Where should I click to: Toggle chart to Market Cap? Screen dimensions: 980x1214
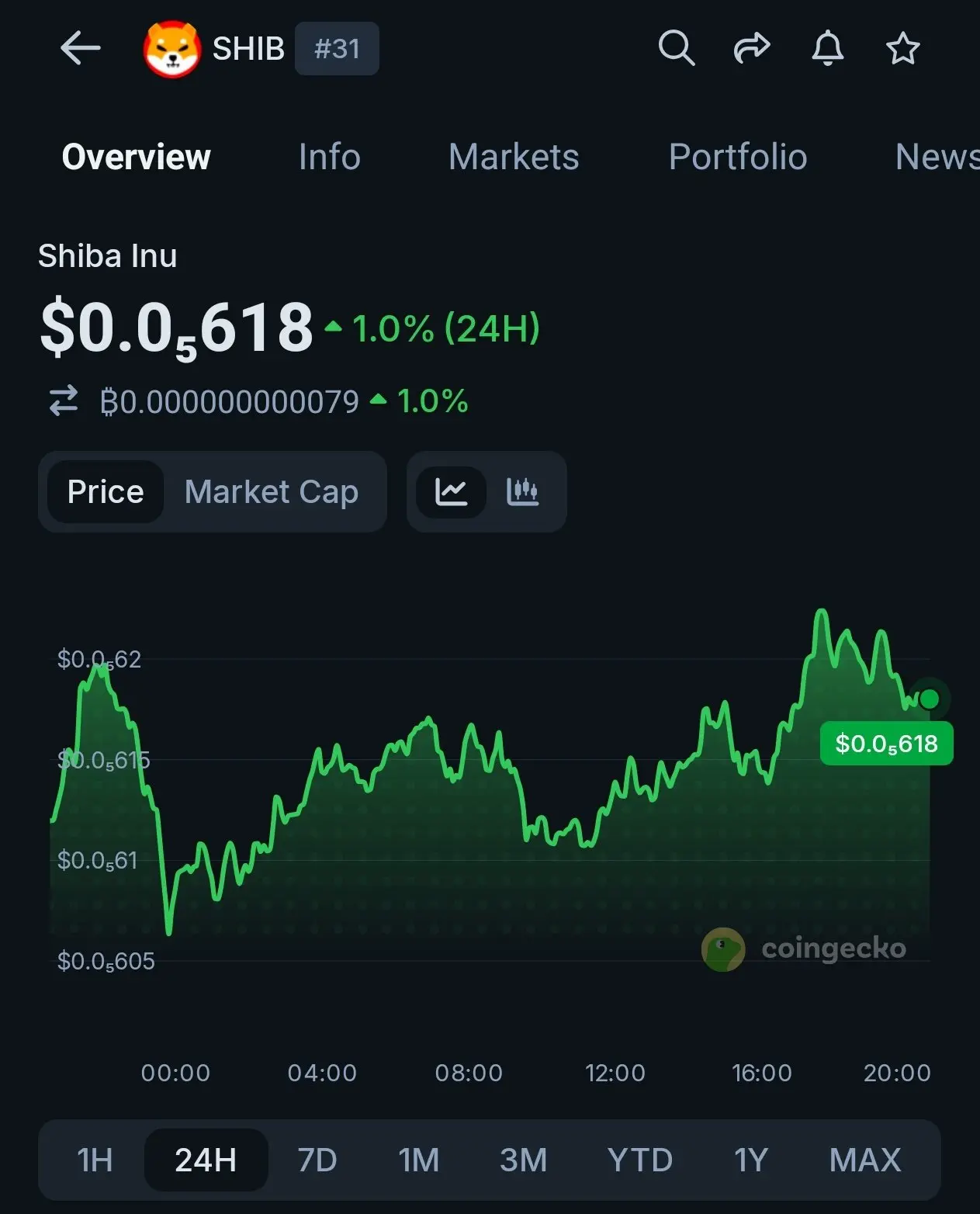(272, 491)
